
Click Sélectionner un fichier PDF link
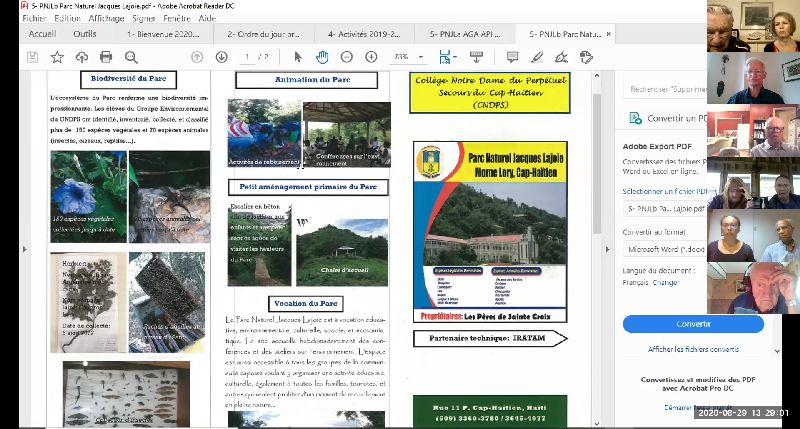tap(665, 191)
